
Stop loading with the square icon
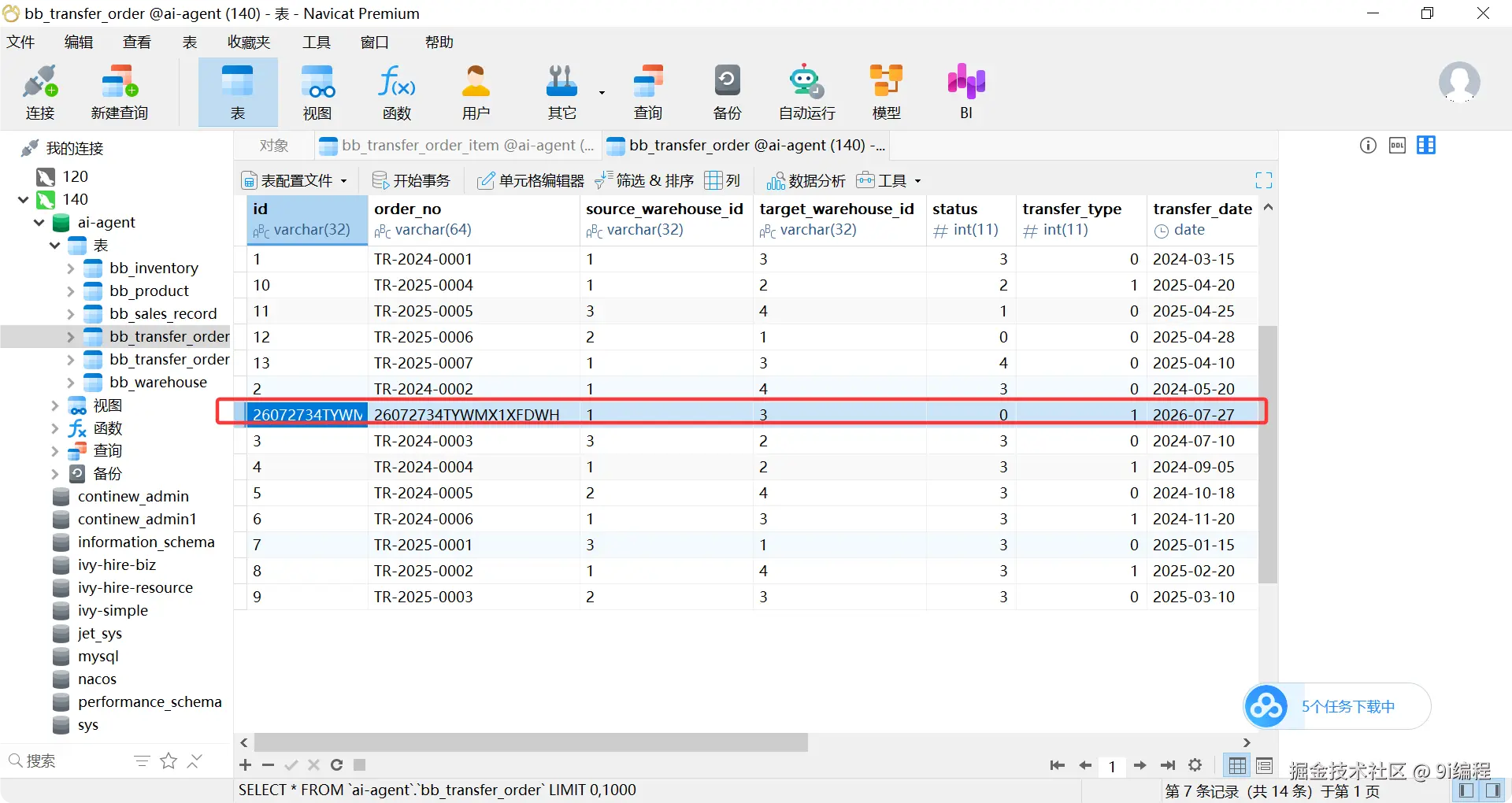click(x=359, y=764)
